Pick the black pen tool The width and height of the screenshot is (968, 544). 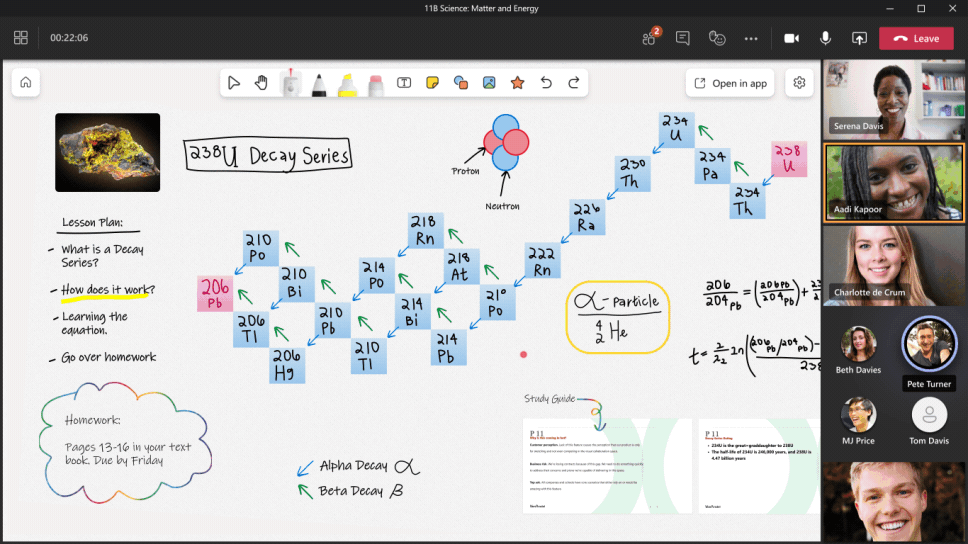tap(319, 84)
